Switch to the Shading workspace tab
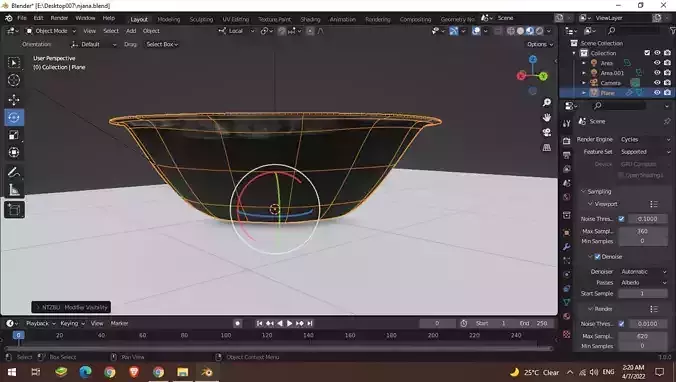The width and height of the screenshot is (676, 382). [x=310, y=19]
